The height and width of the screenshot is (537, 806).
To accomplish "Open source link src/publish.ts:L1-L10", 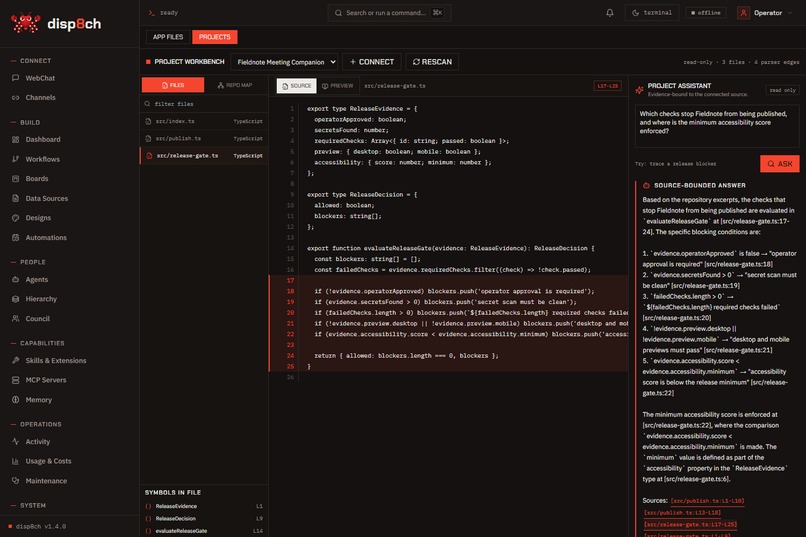I will pyautogui.click(x=707, y=501).
